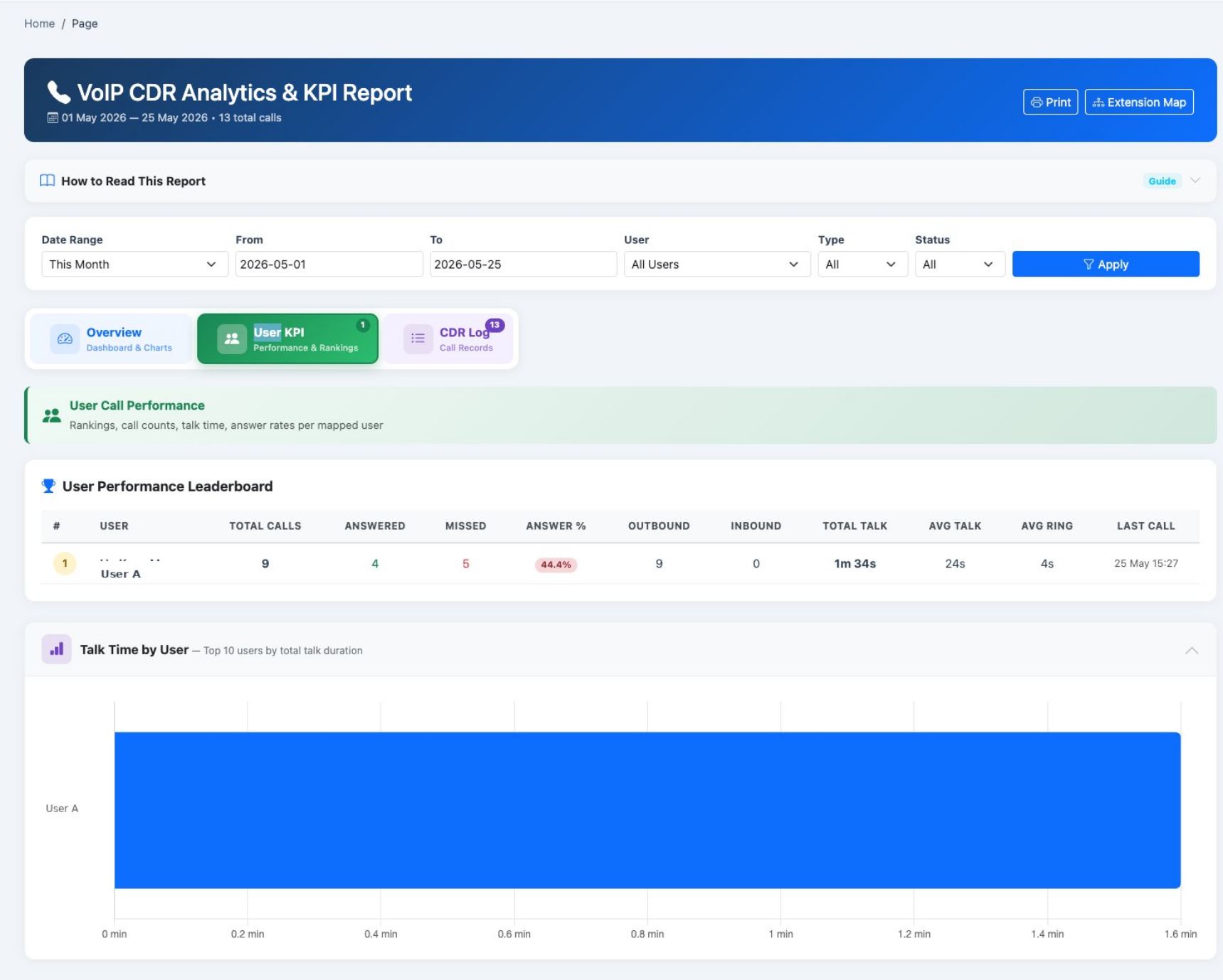This screenshot has height=980, width=1223.
Task: Click the ANSWER % column header
Action: (x=556, y=526)
